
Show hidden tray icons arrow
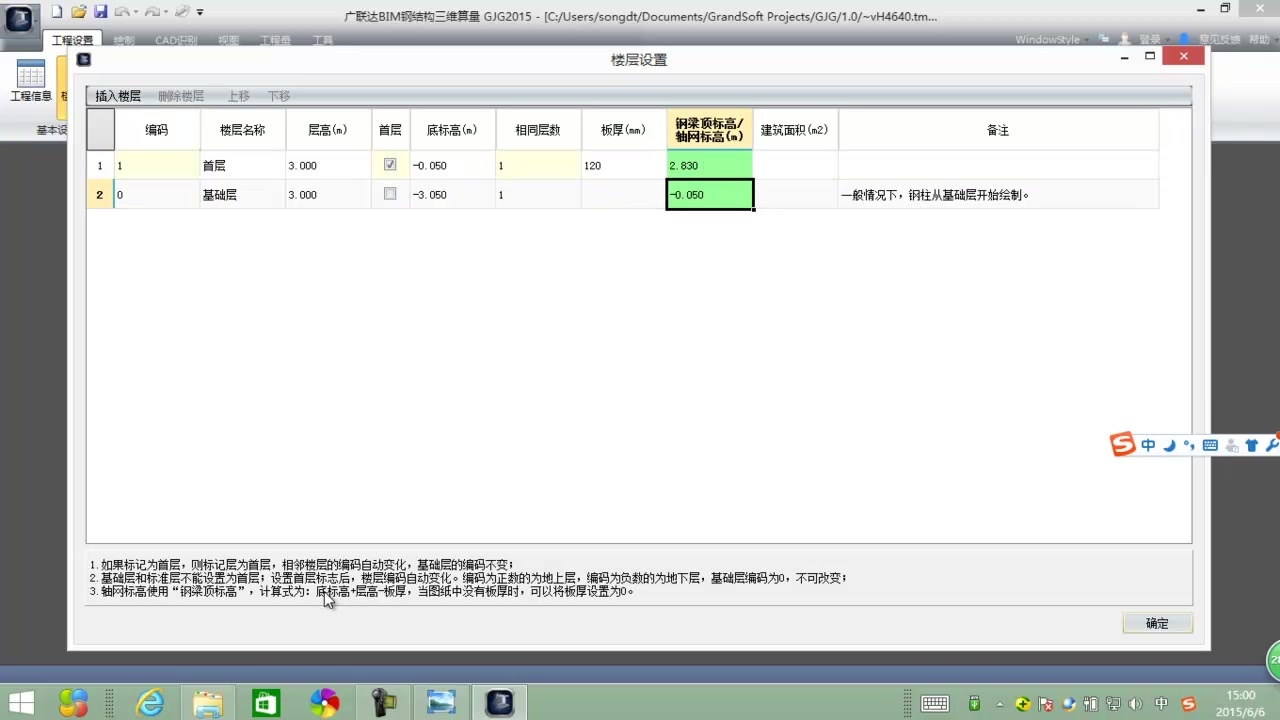[x=998, y=704]
